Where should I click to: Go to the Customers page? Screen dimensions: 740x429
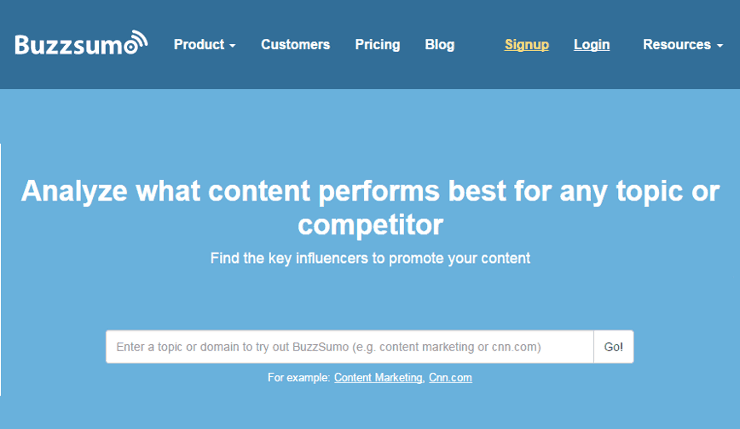tap(295, 45)
